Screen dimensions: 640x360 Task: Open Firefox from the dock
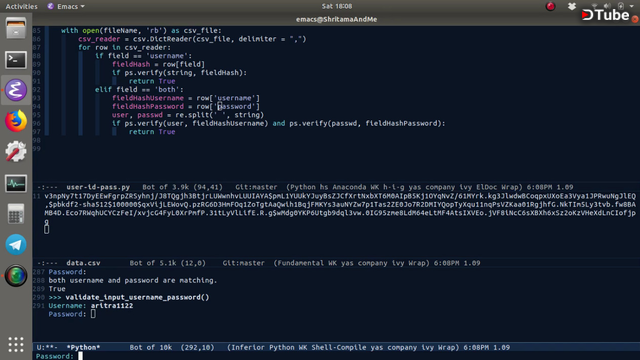(x=16, y=121)
